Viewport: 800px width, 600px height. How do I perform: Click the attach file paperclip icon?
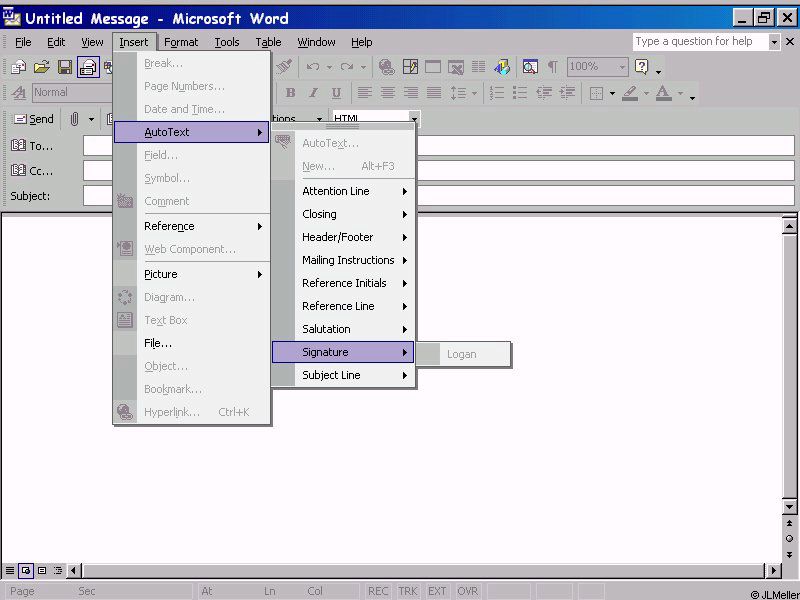pyautogui.click(x=74, y=119)
